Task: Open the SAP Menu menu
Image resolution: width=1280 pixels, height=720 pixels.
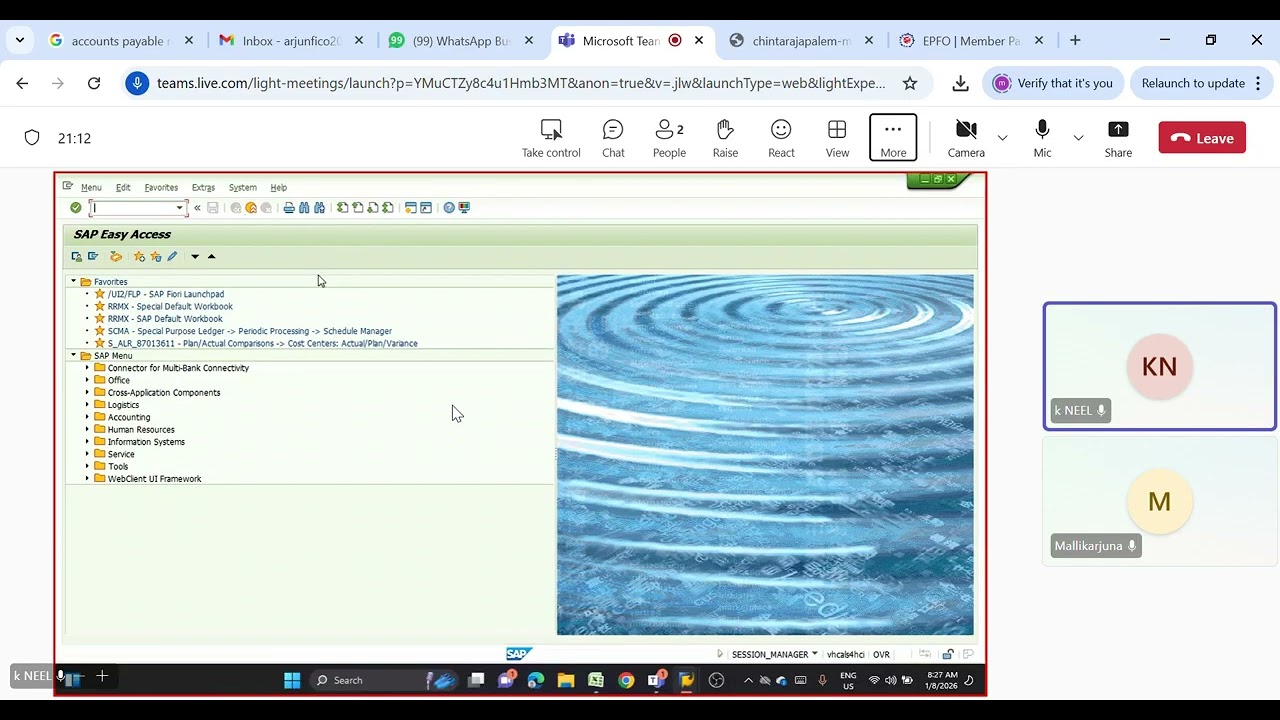Action: point(91,188)
